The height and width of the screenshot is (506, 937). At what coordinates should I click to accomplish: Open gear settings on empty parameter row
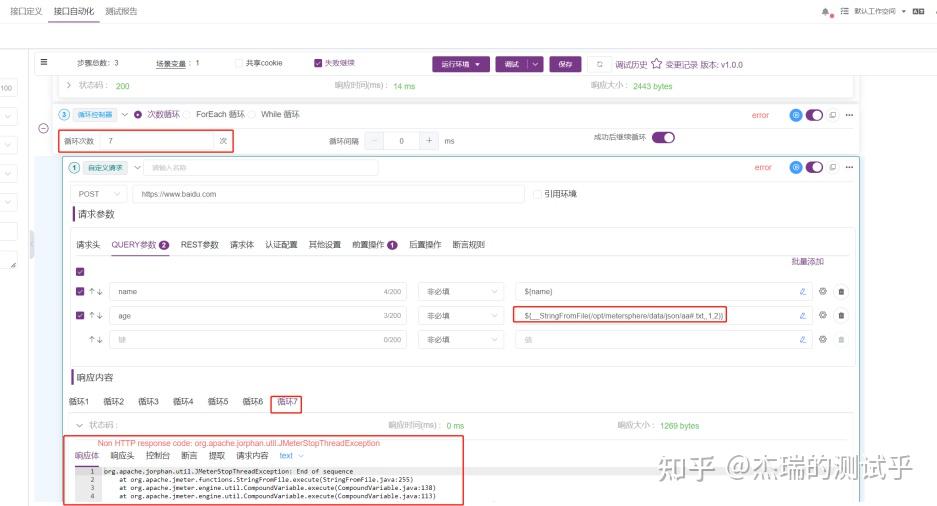click(x=823, y=339)
